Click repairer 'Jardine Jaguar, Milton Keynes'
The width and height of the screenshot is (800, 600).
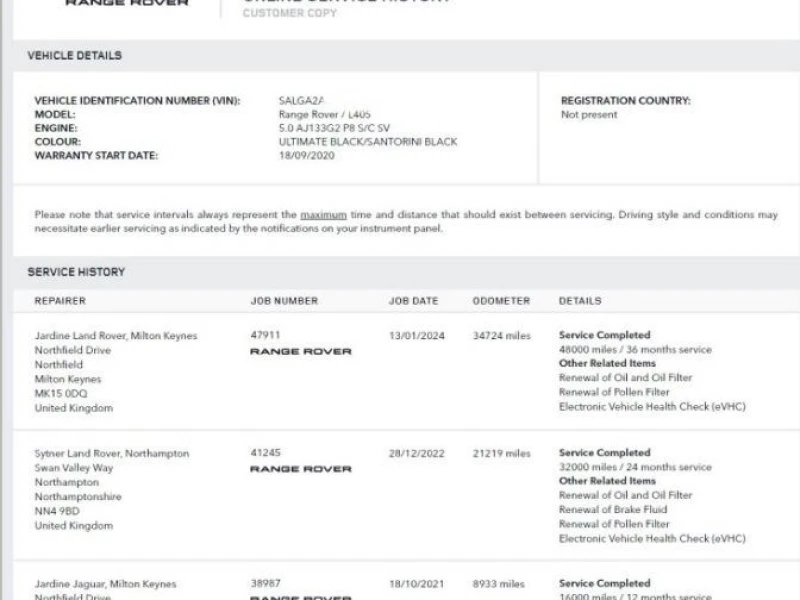[106, 584]
